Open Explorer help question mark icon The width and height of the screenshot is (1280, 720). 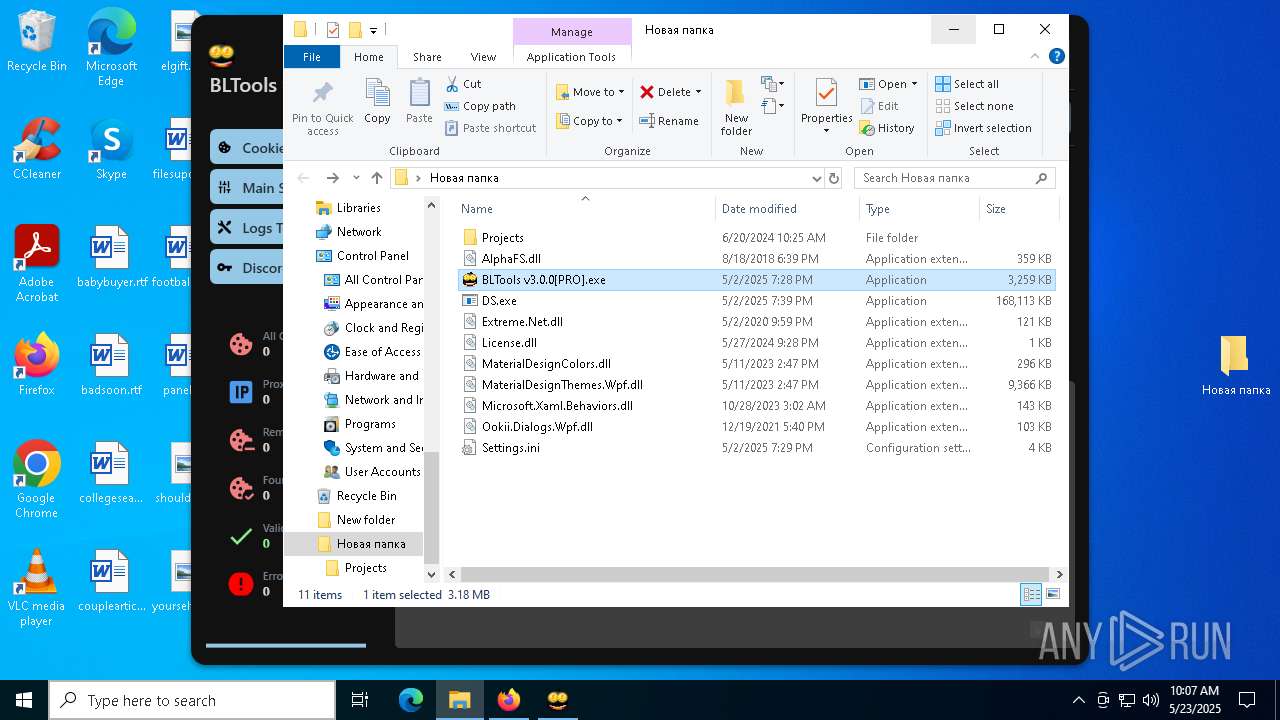[1057, 57]
